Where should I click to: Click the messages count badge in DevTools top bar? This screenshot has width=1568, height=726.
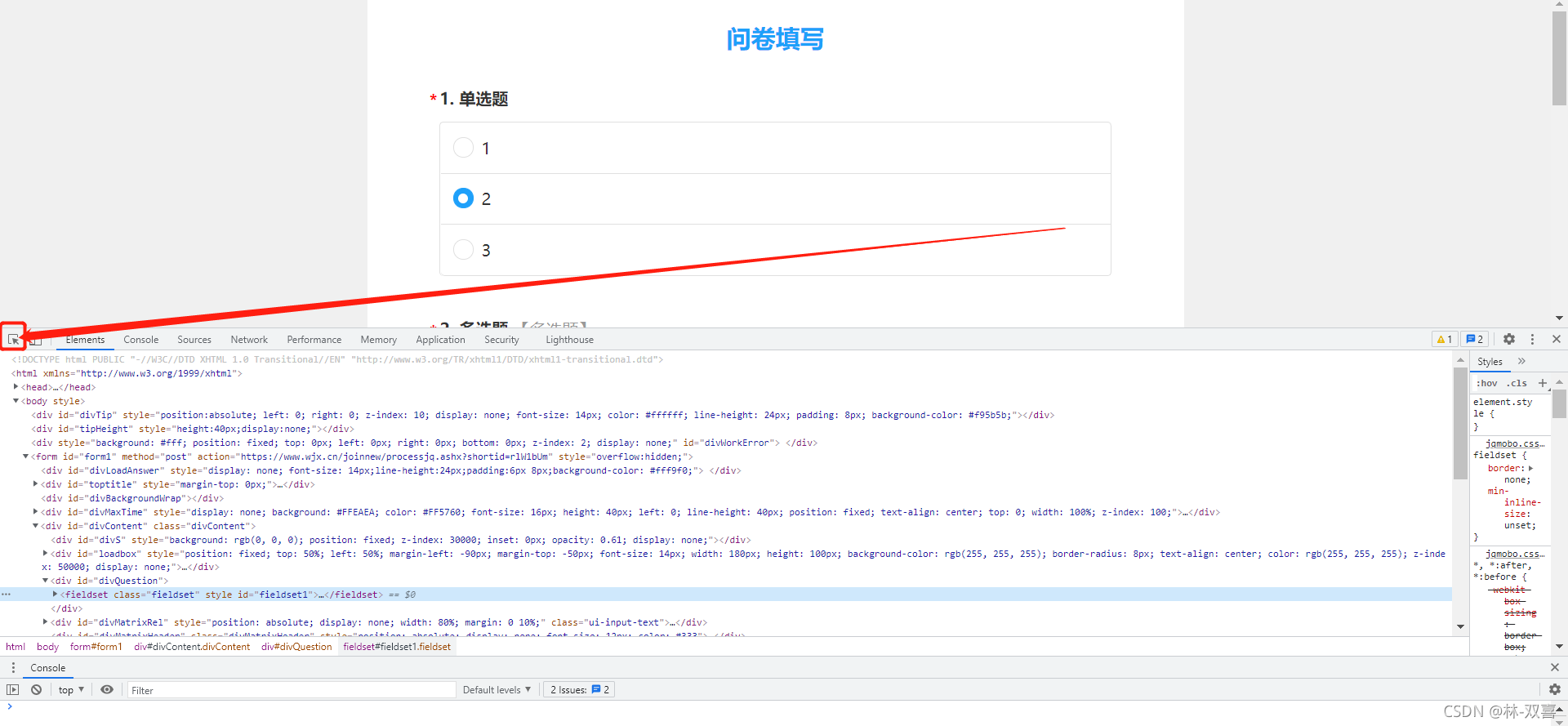pos(1475,339)
